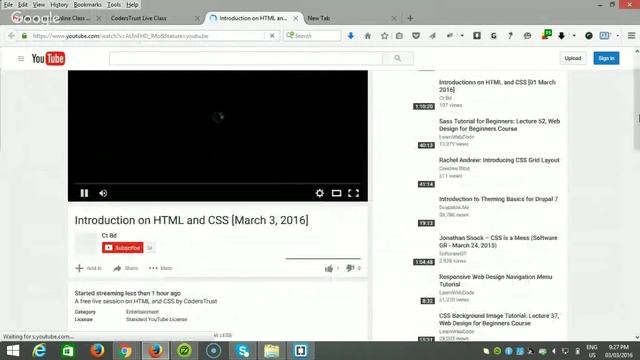Image resolution: width=640 pixels, height=360 pixels.
Task: Open the Edit menu
Action: coord(23,5)
